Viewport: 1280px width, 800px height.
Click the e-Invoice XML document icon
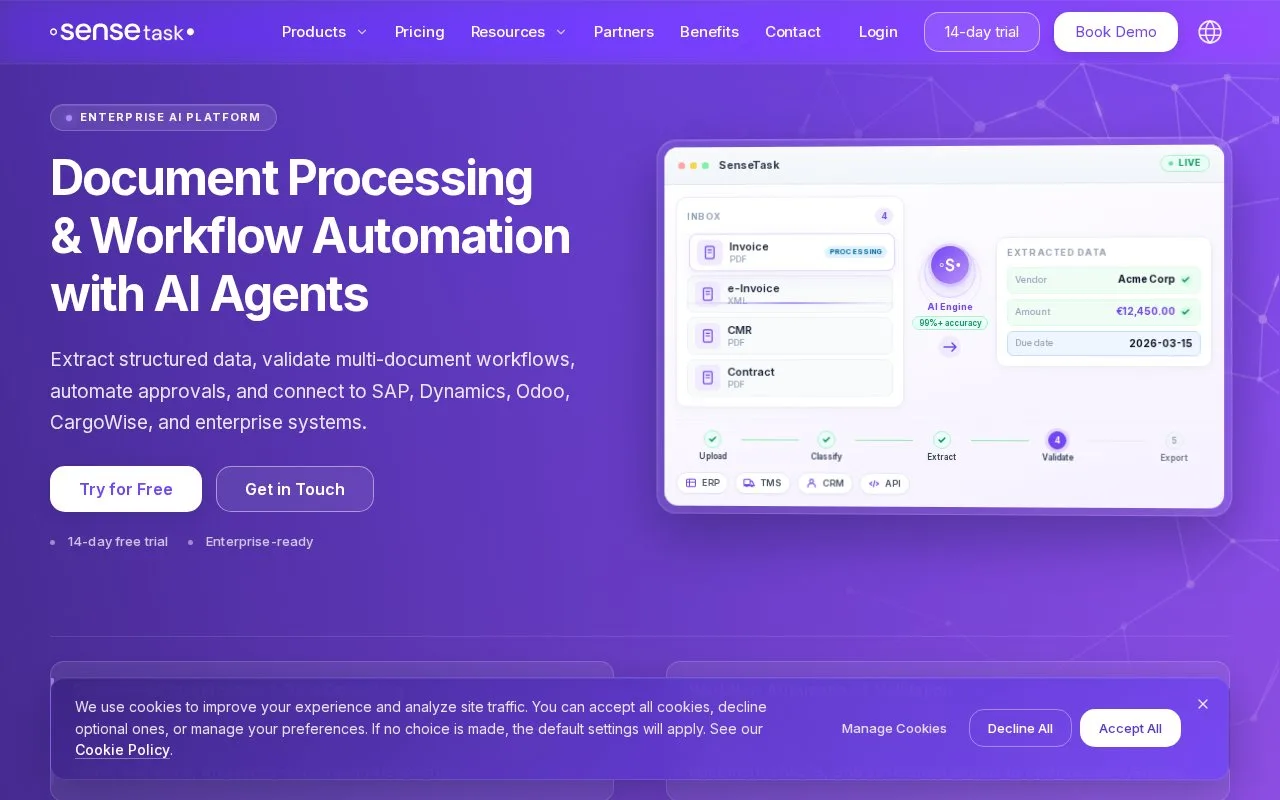tap(708, 294)
